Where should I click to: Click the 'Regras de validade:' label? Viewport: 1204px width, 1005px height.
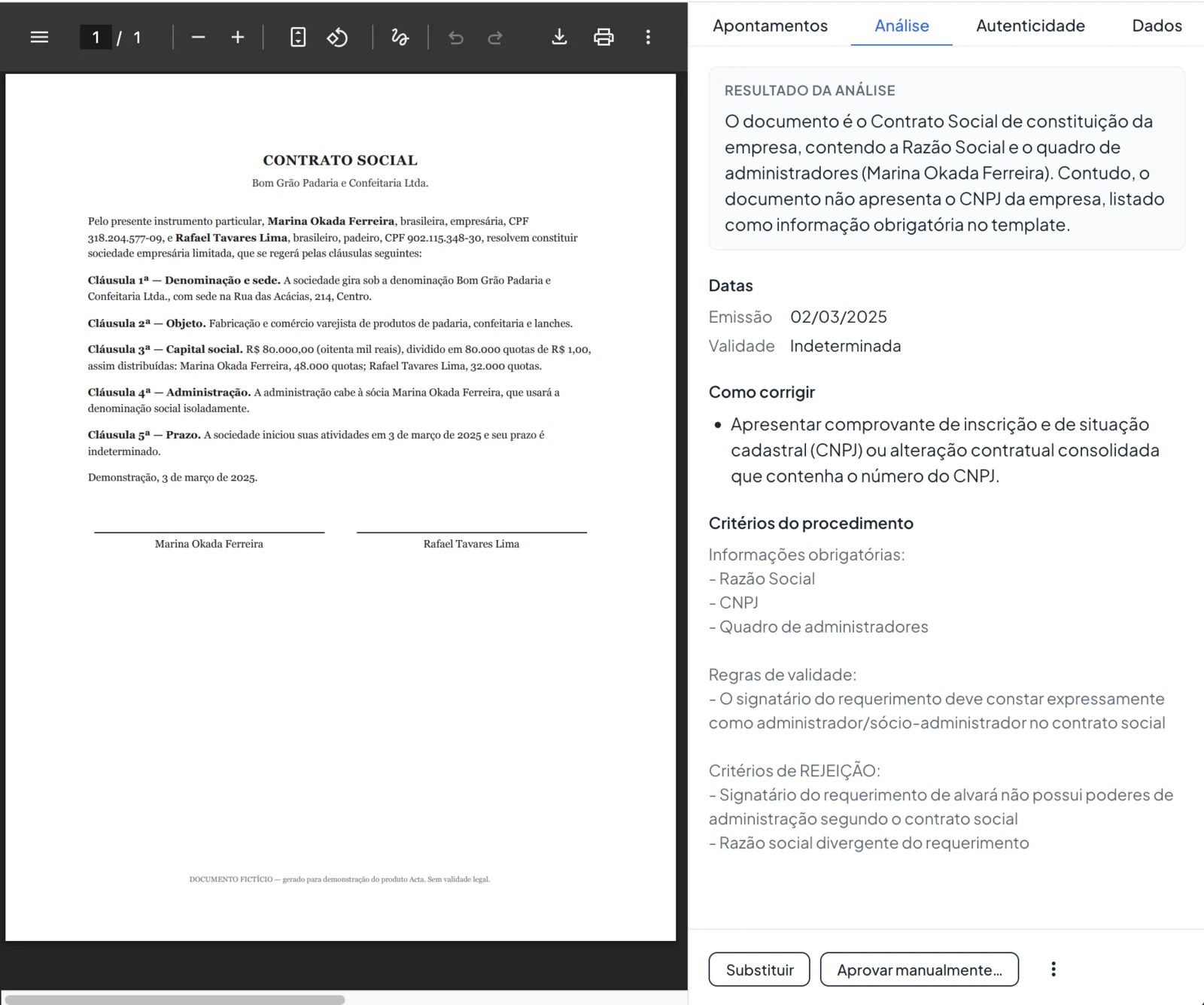point(783,675)
